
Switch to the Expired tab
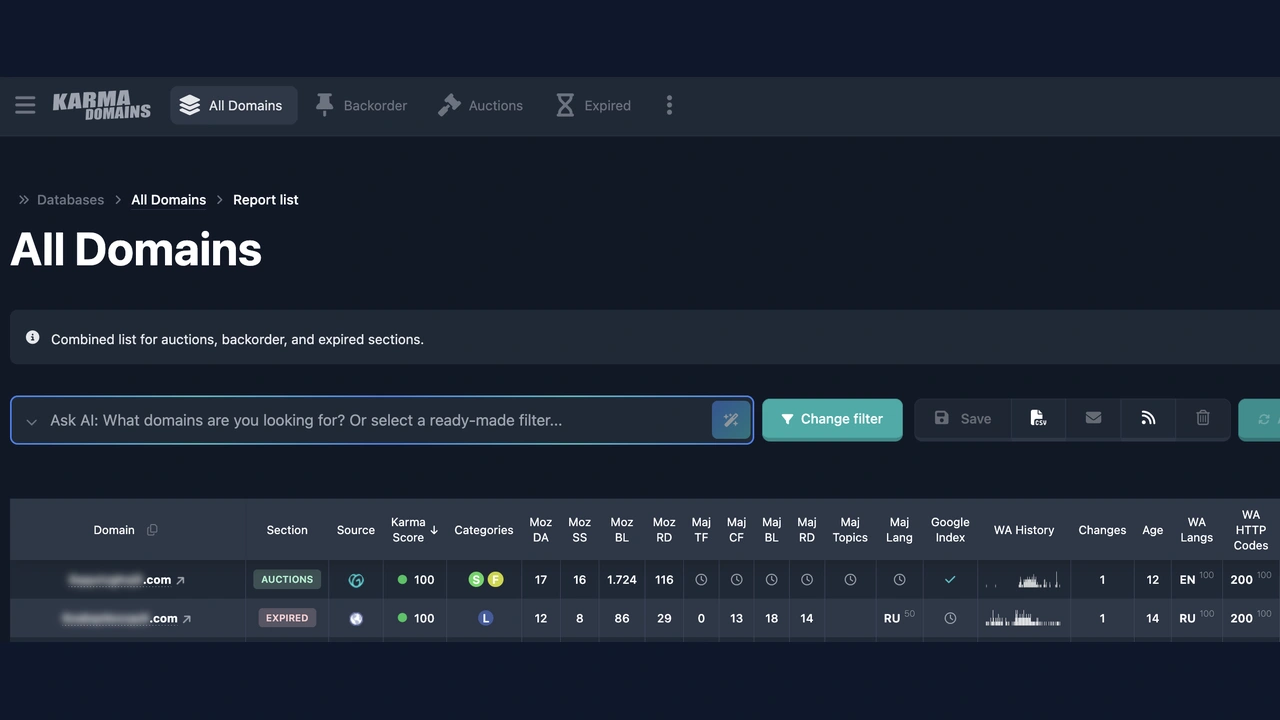coord(594,105)
